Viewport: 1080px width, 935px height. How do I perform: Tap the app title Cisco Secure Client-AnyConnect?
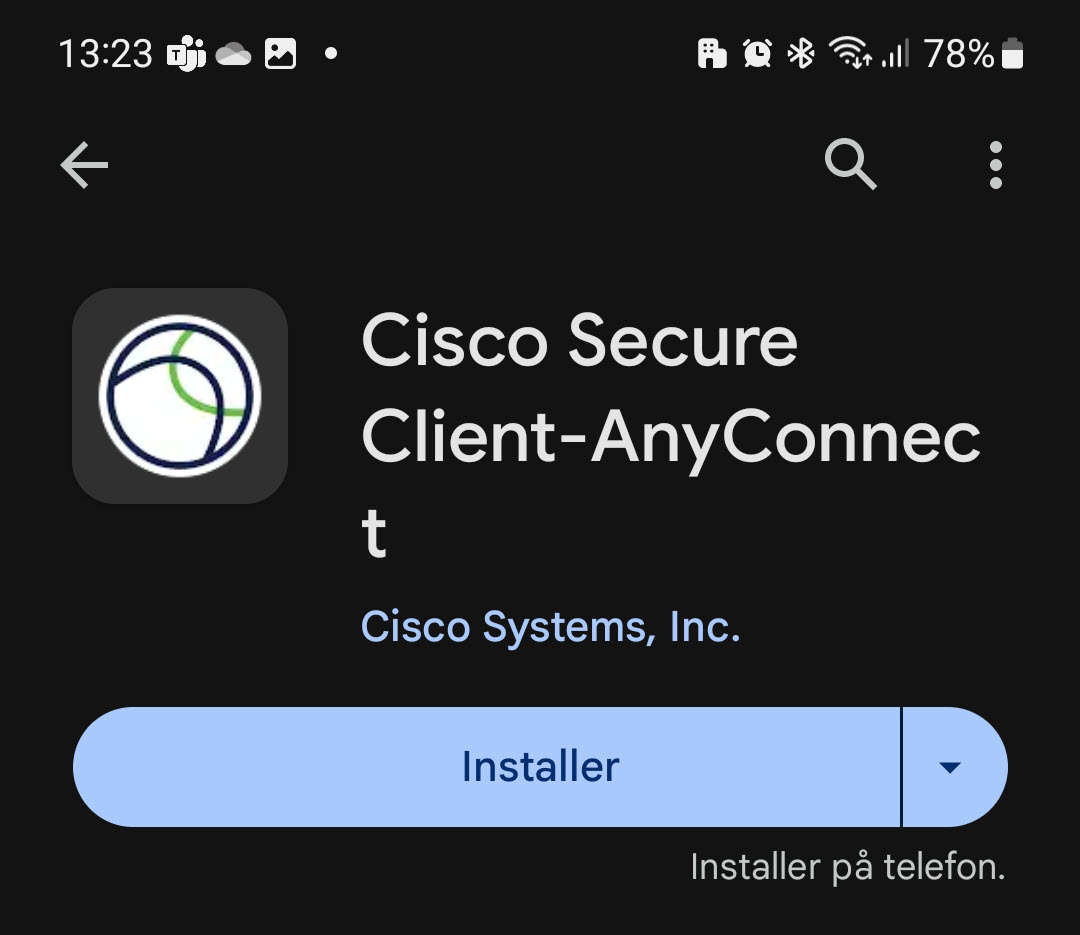[x=671, y=435]
